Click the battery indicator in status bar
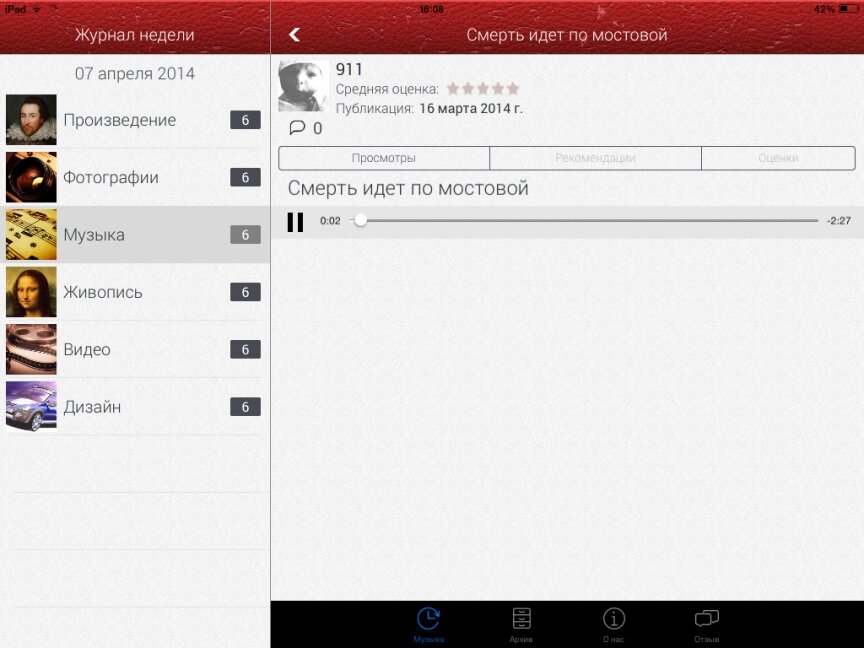 coord(848,9)
